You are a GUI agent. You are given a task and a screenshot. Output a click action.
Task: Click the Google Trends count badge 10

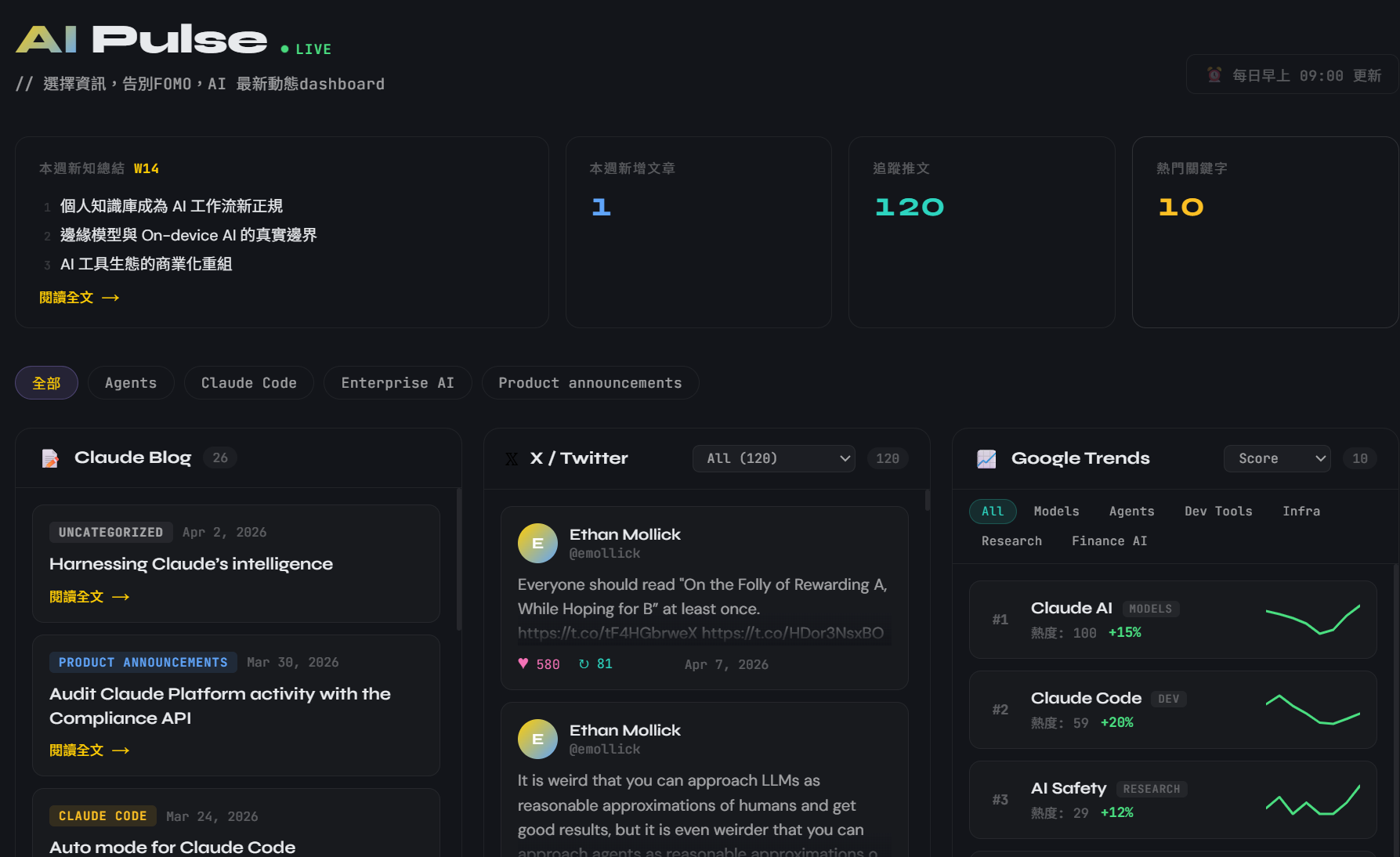1360,458
